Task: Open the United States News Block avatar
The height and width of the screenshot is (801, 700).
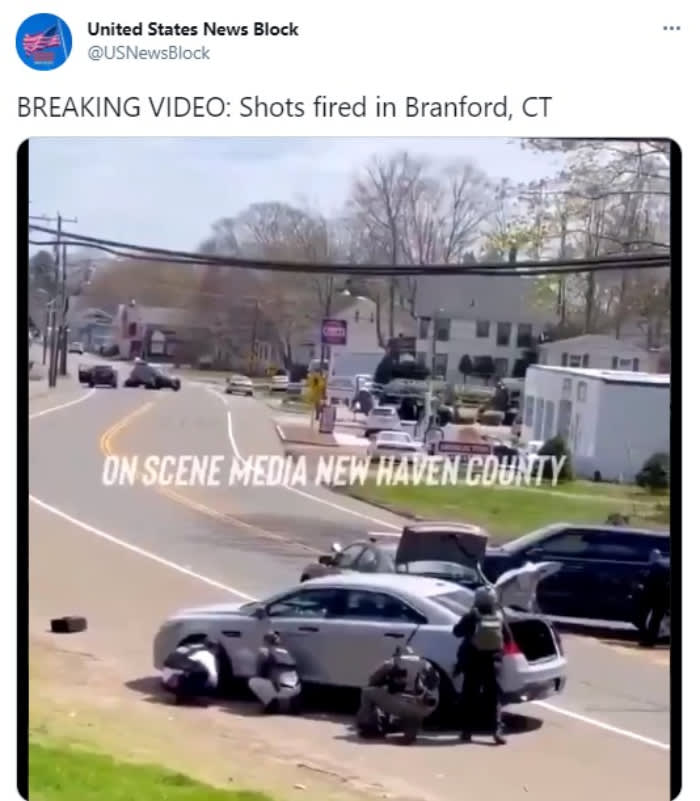Action: coord(43,41)
